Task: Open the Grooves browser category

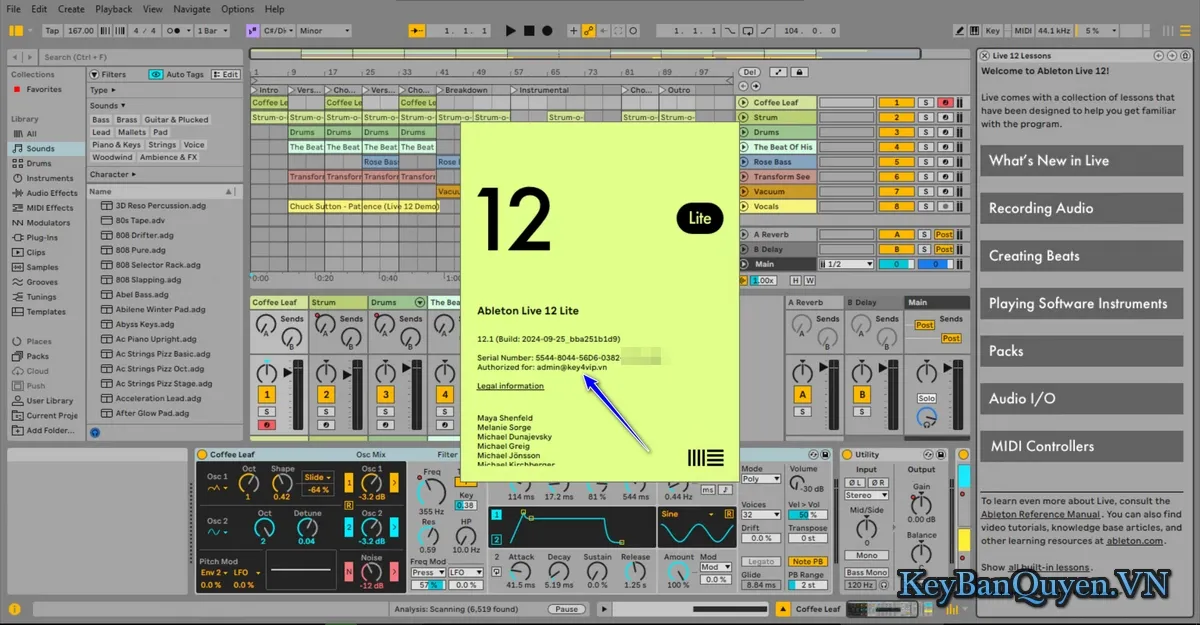Action: (x=42, y=282)
